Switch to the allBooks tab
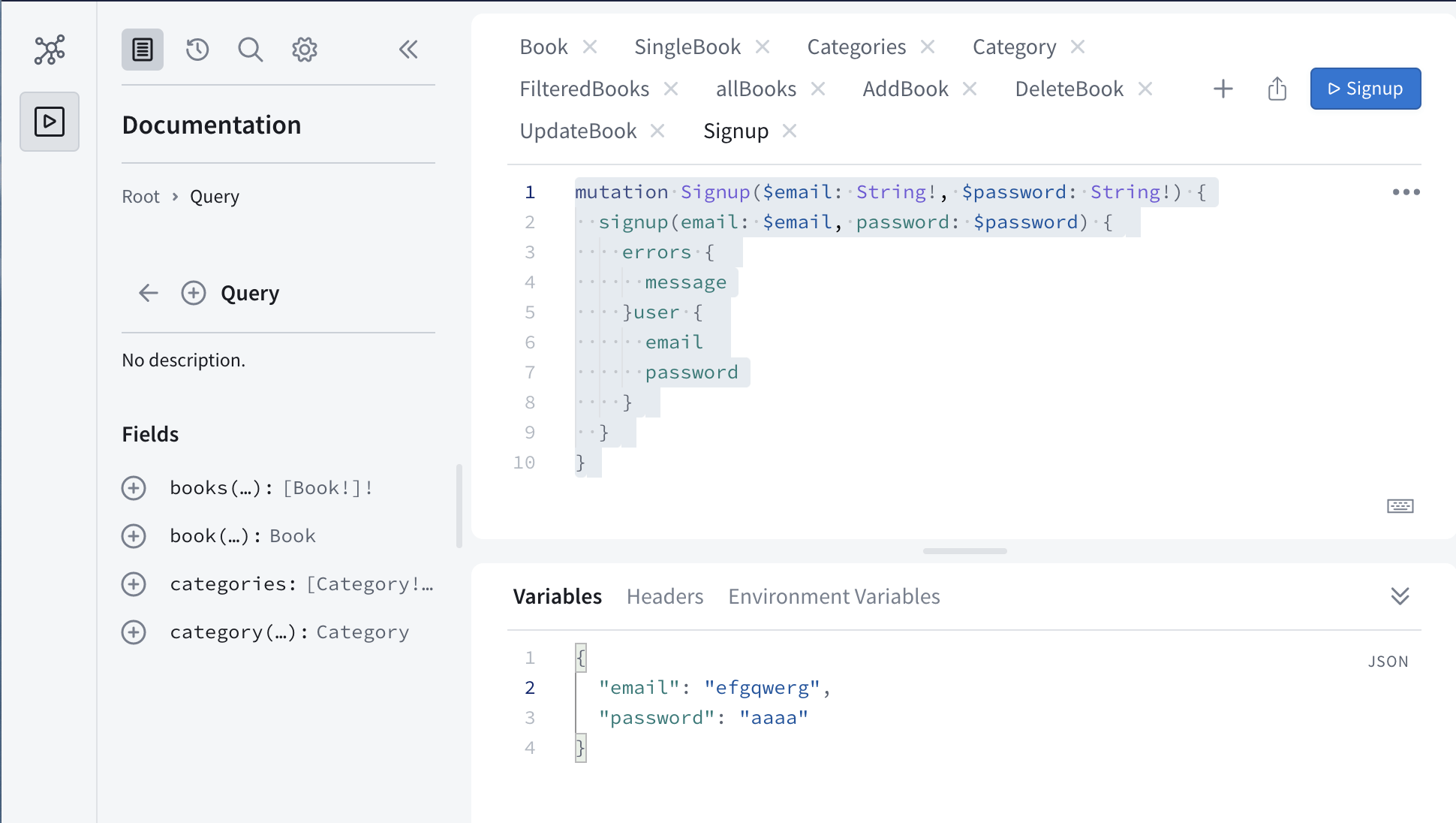 pyautogui.click(x=757, y=89)
